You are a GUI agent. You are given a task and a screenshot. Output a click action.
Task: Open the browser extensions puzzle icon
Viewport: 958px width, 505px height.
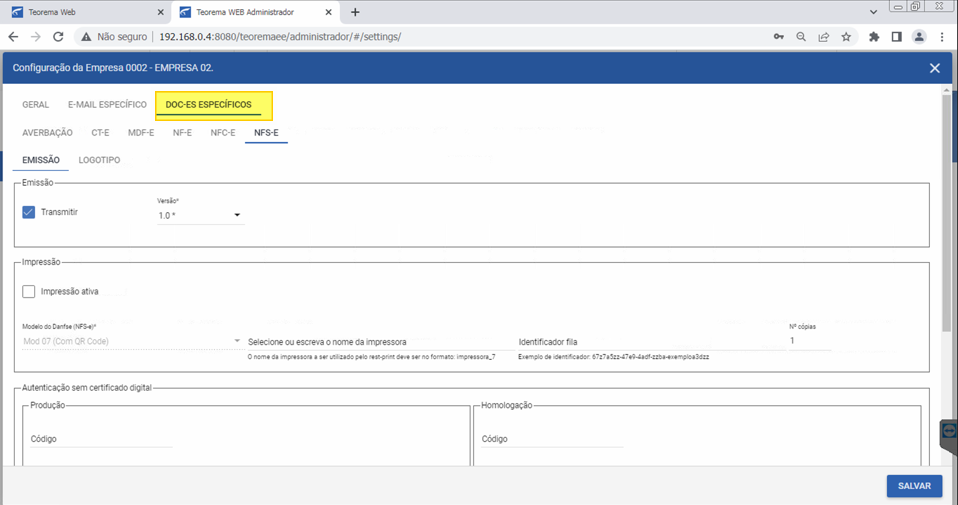[874, 37]
